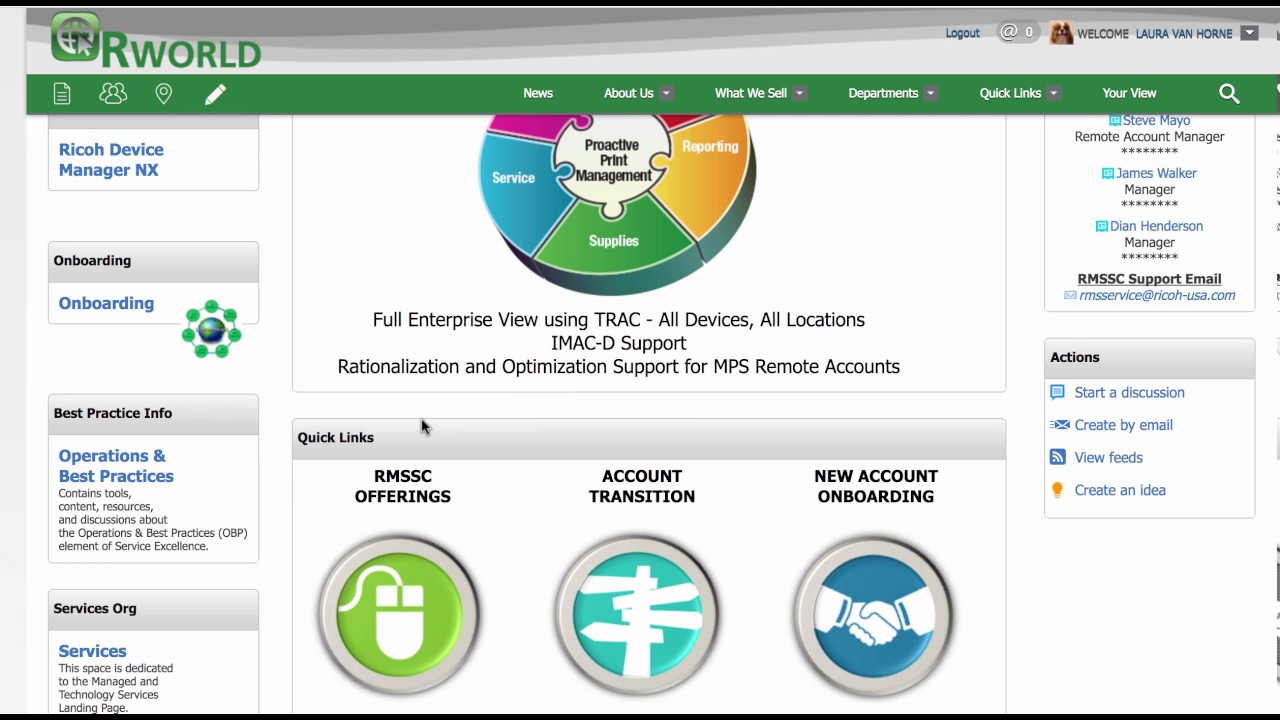The image size is (1280, 720).
Task: Click the New Account Onboarding handshake icon
Action: (875, 614)
